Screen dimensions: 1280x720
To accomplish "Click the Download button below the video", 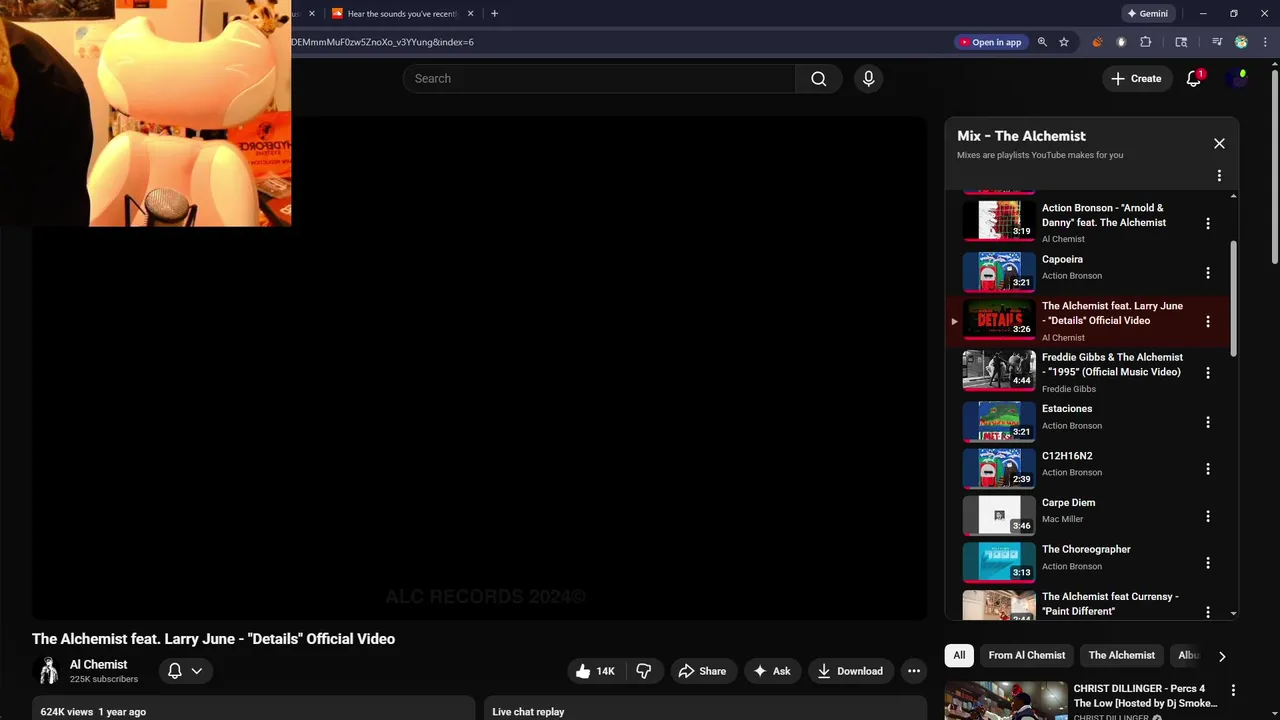I will coord(850,671).
